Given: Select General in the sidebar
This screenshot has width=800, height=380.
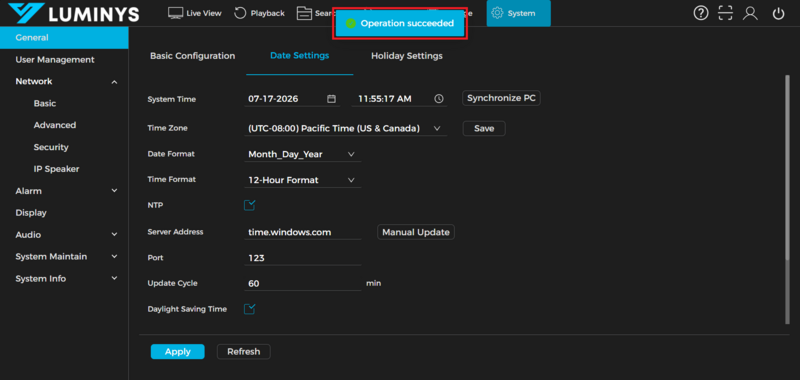Looking at the screenshot, I should tap(64, 38).
